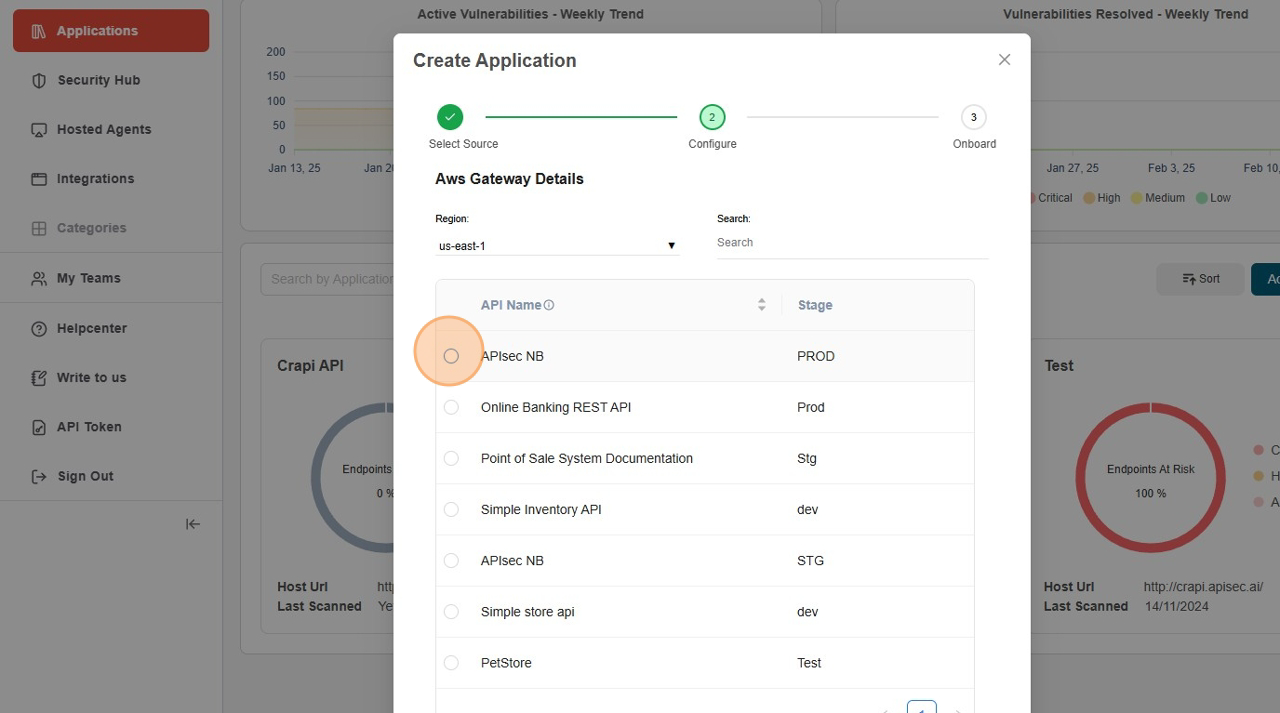This screenshot has width=1280, height=713.
Task: Open the Region dropdown showing us-east-1
Action: [x=557, y=246]
